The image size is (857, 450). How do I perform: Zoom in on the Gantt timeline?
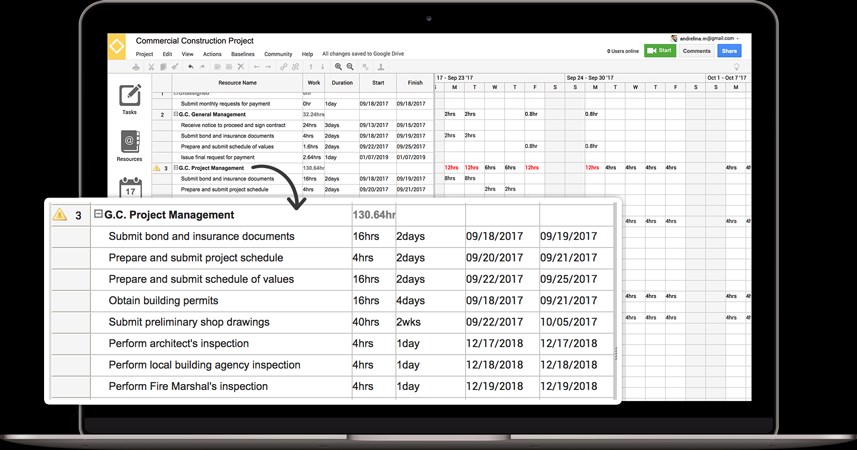coord(338,67)
